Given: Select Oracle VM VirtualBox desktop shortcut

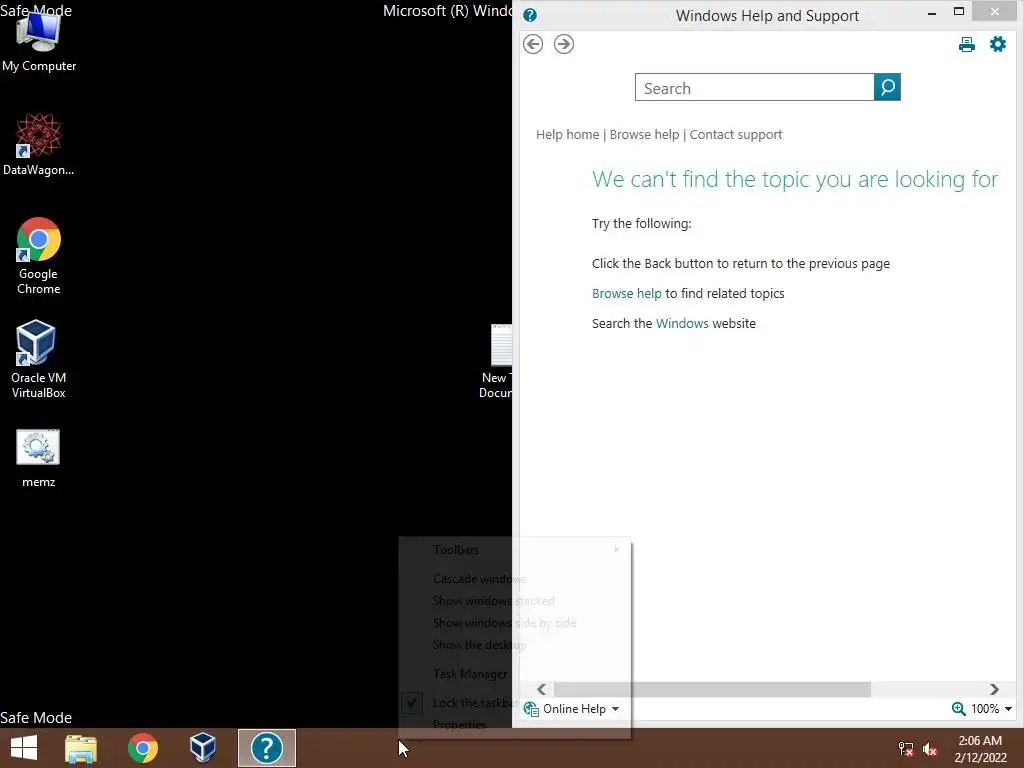Looking at the screenshot, I should coord(39,359).
